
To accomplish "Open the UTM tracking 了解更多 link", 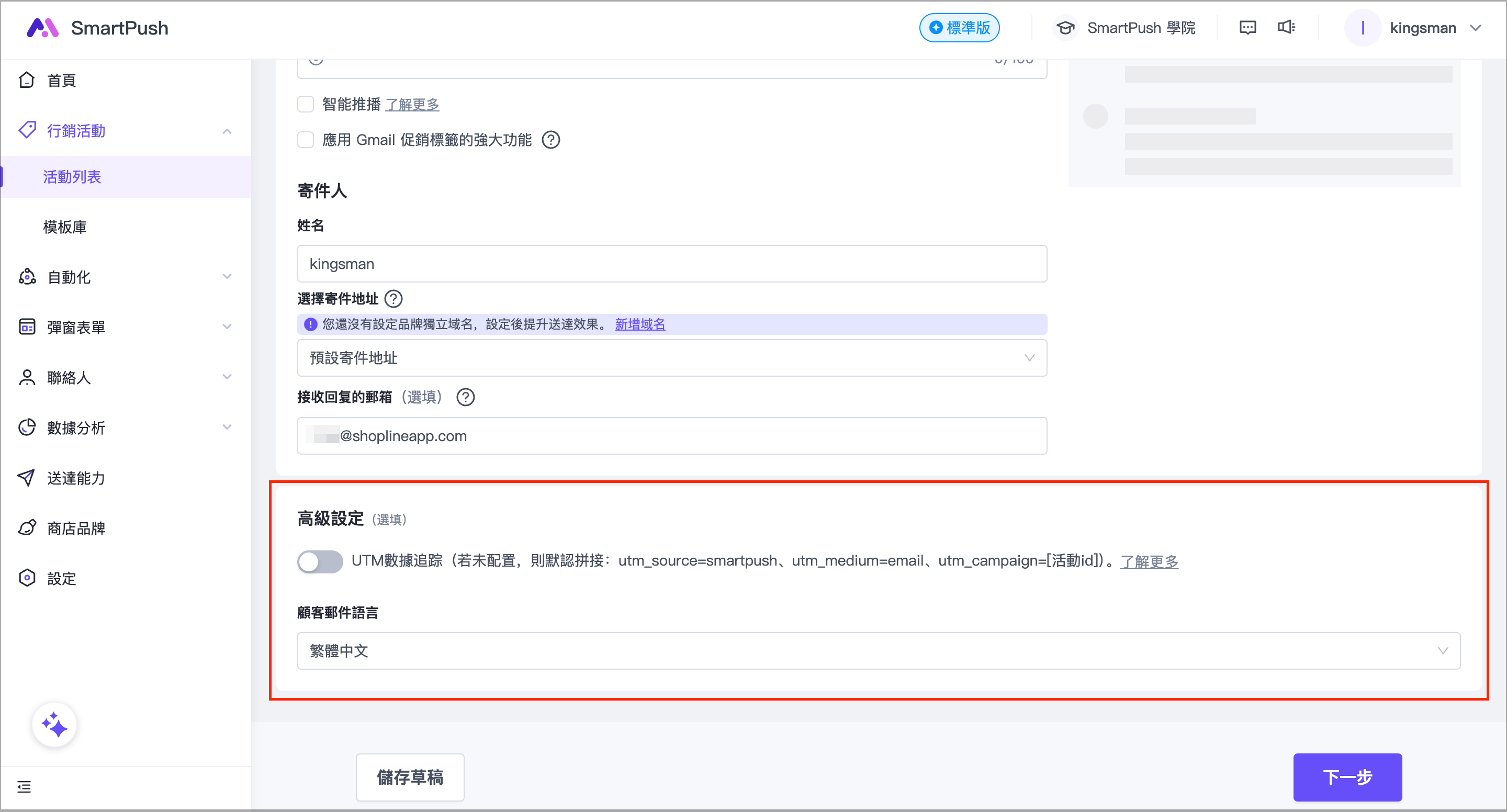I will [x=1149, y=561].
